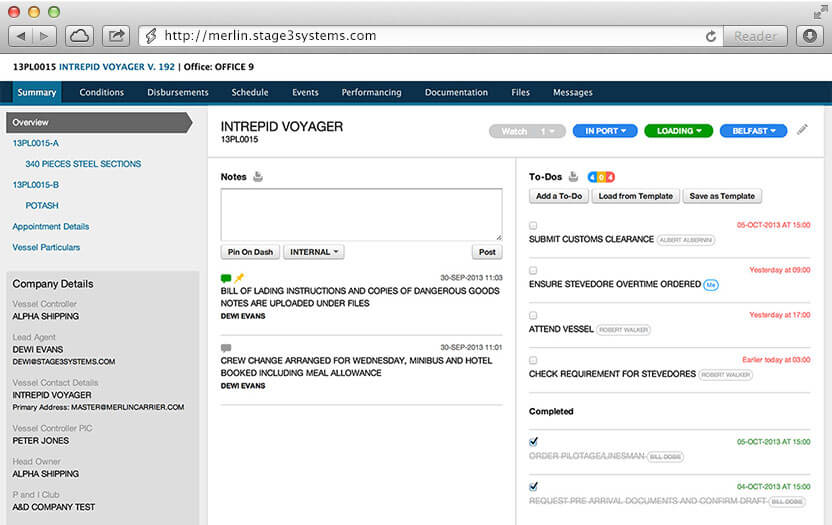The image size is (832, 525).
Task: Click the Share icon in browser toolbar
Action: [x=116, y=35]
